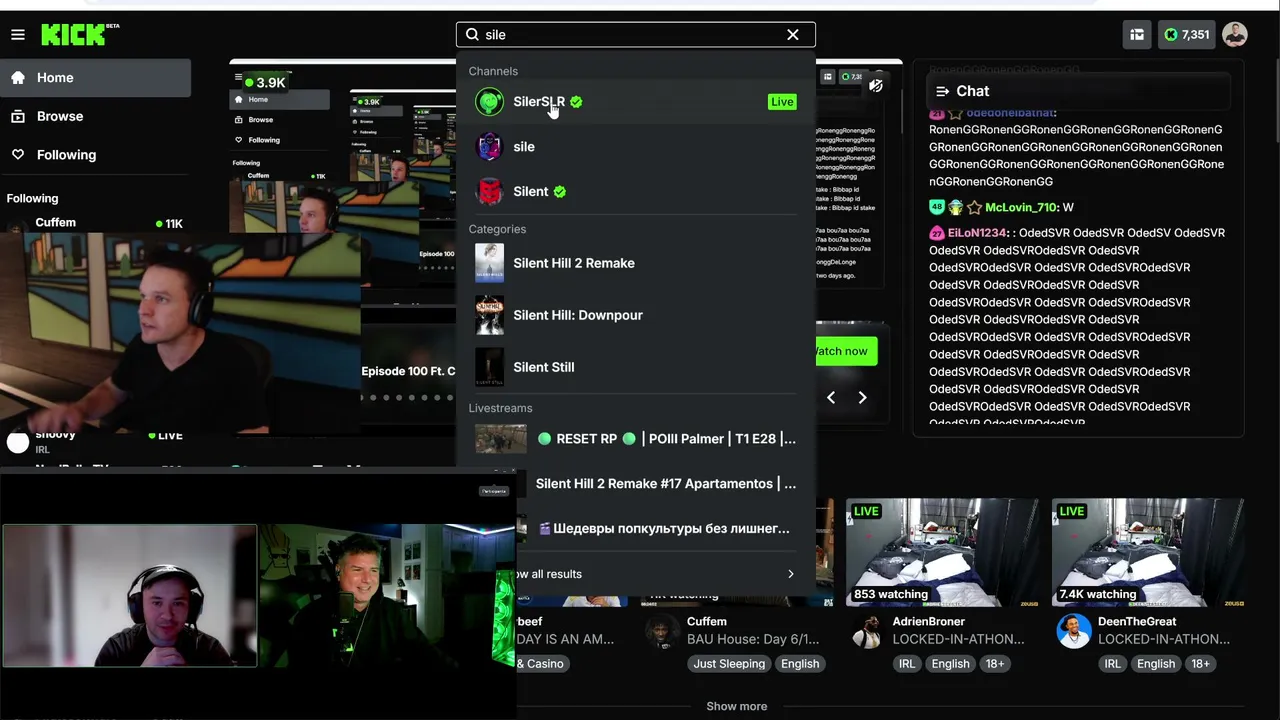Open the RESET RP livestream result
Image resolution: width=1280 pixels, height=720 pixels.
636,439
